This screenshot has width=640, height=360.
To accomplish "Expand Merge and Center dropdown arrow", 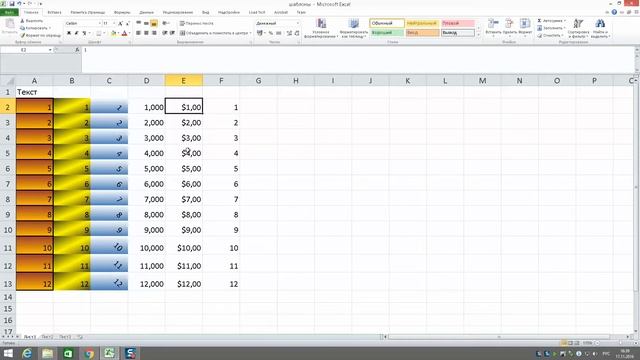I will tap(250, 33).
